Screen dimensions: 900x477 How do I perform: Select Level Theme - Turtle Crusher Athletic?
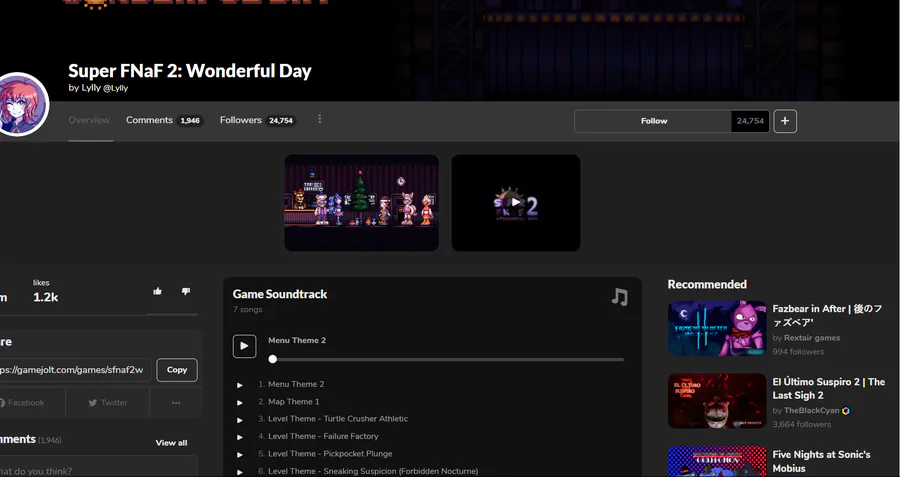click(x=338, y=419)
